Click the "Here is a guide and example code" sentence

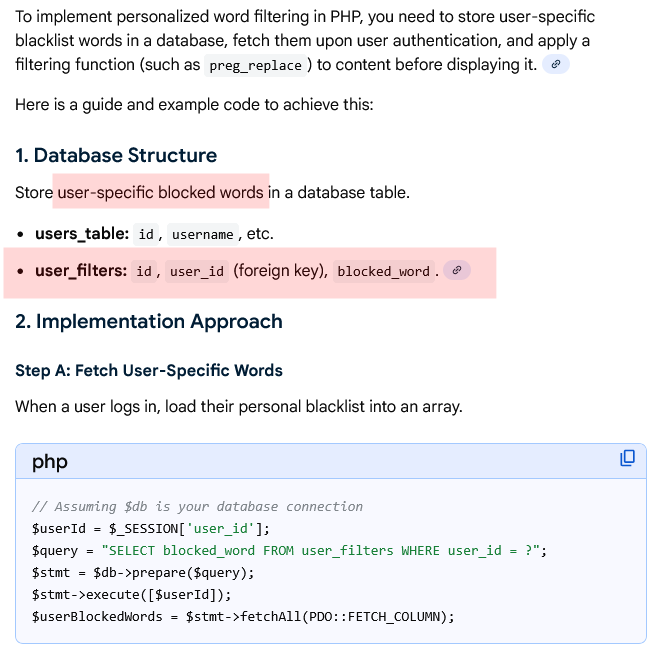(194, 104)
